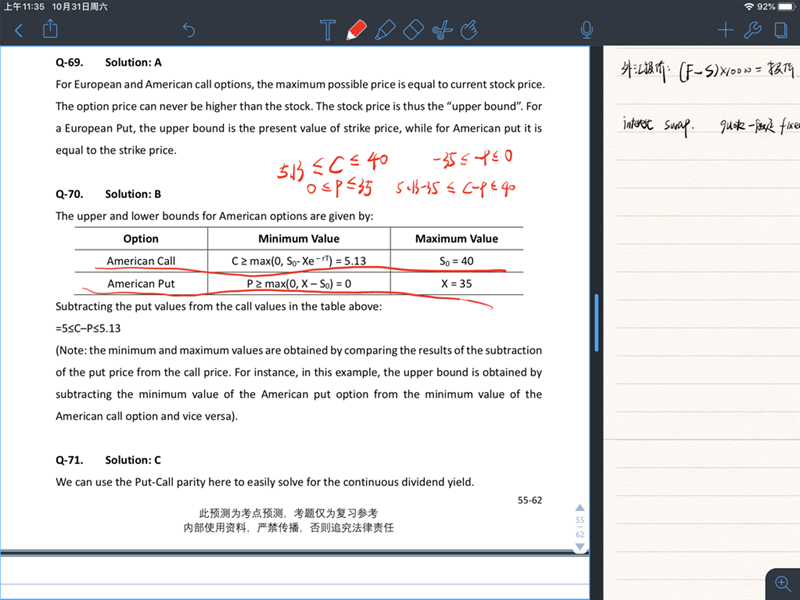This screenshot has height=600, width=800.
Task: Jump to next page with down arrow
Action: pyautogui.click(x=579, y=547)
